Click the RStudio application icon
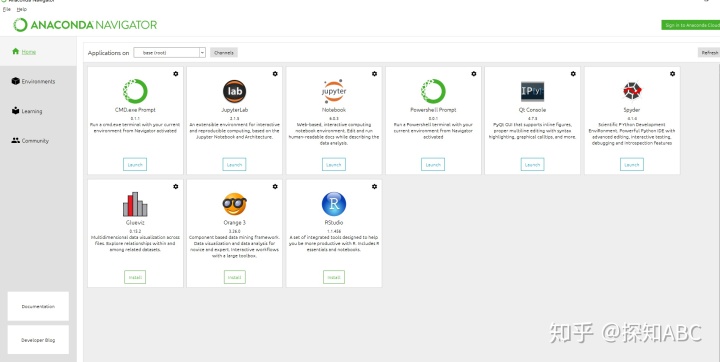720x362 pixels. pos(334,204)
